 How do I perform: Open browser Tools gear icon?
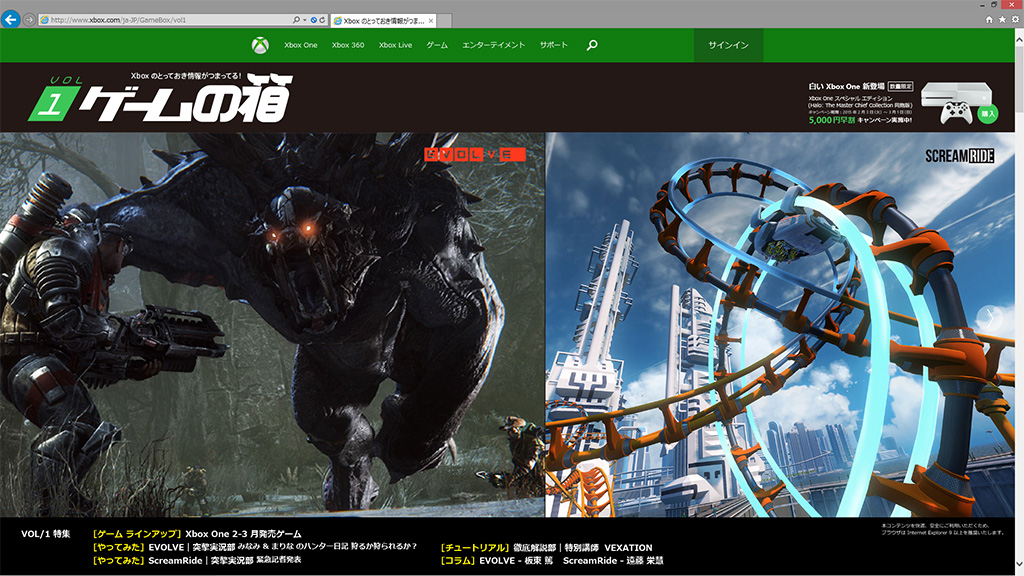pyautogui.click(x=1015, y=20)
